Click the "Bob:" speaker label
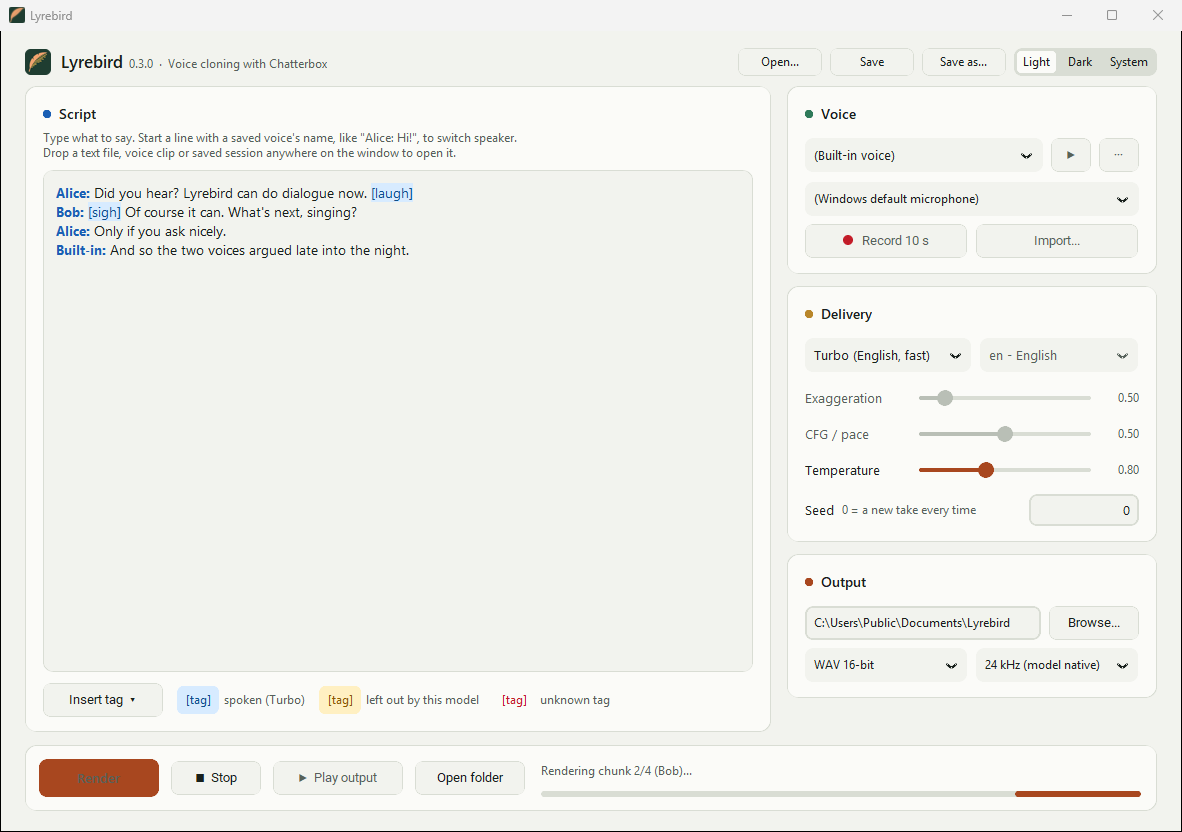 tap(70, 213)
